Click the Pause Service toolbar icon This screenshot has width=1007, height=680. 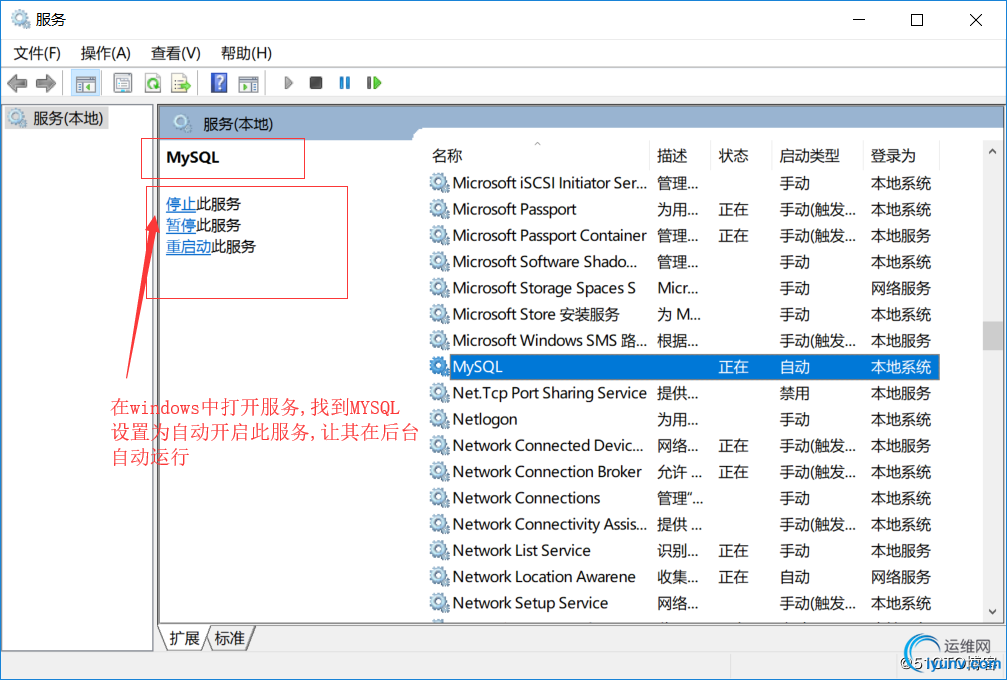345,83
